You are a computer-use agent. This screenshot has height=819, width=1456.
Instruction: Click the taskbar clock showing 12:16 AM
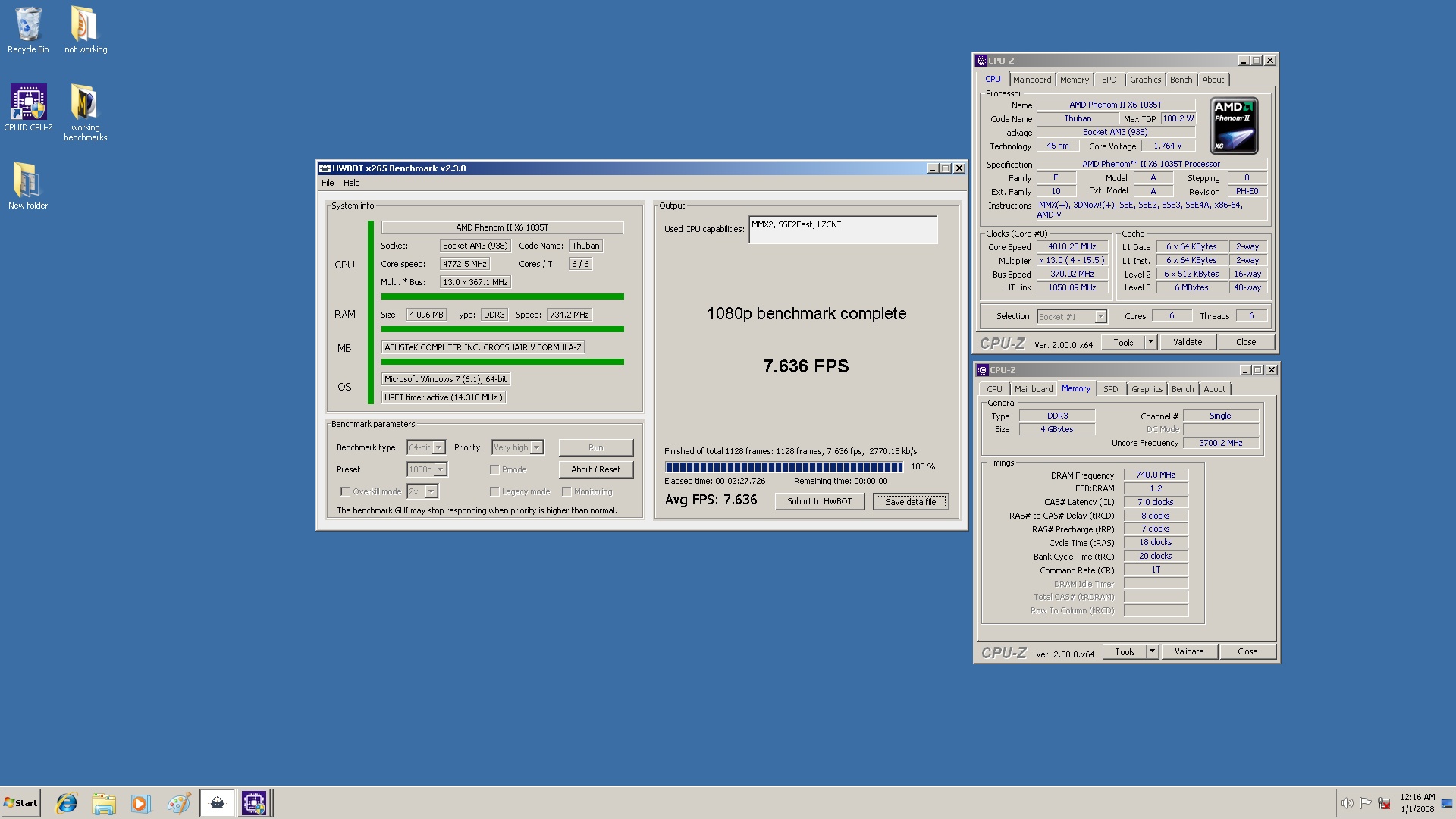coord(1417,803)
